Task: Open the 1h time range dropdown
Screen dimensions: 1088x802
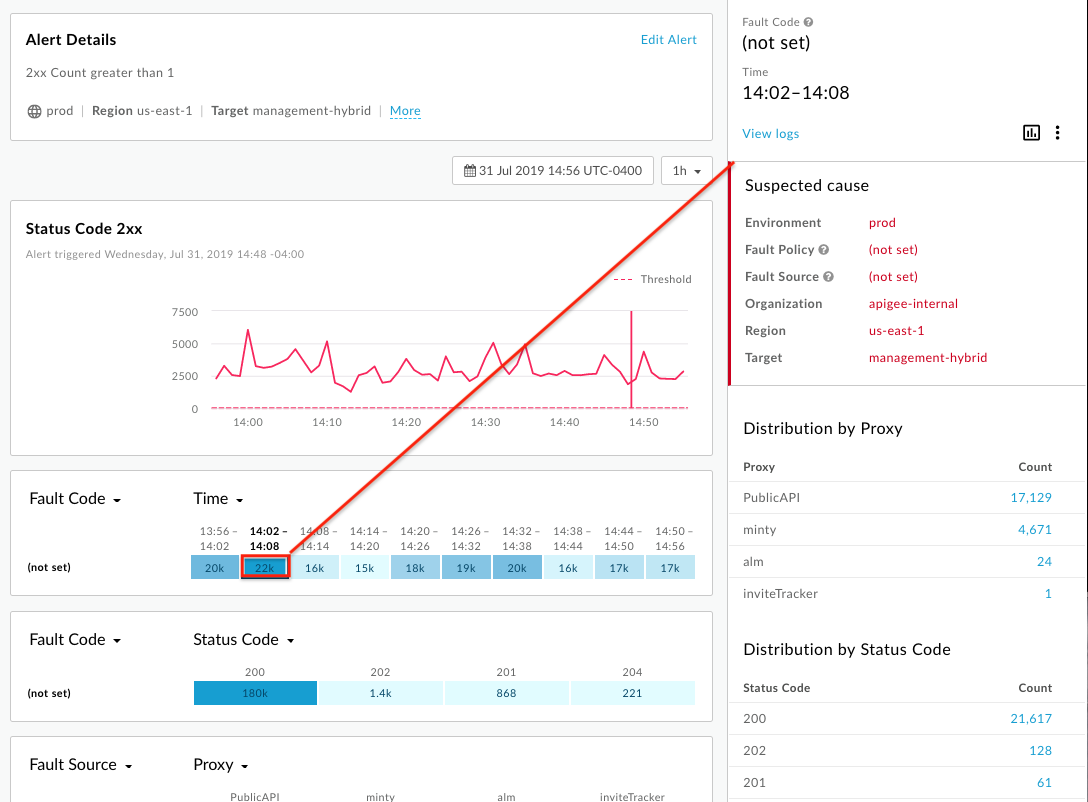Action: 686,170
